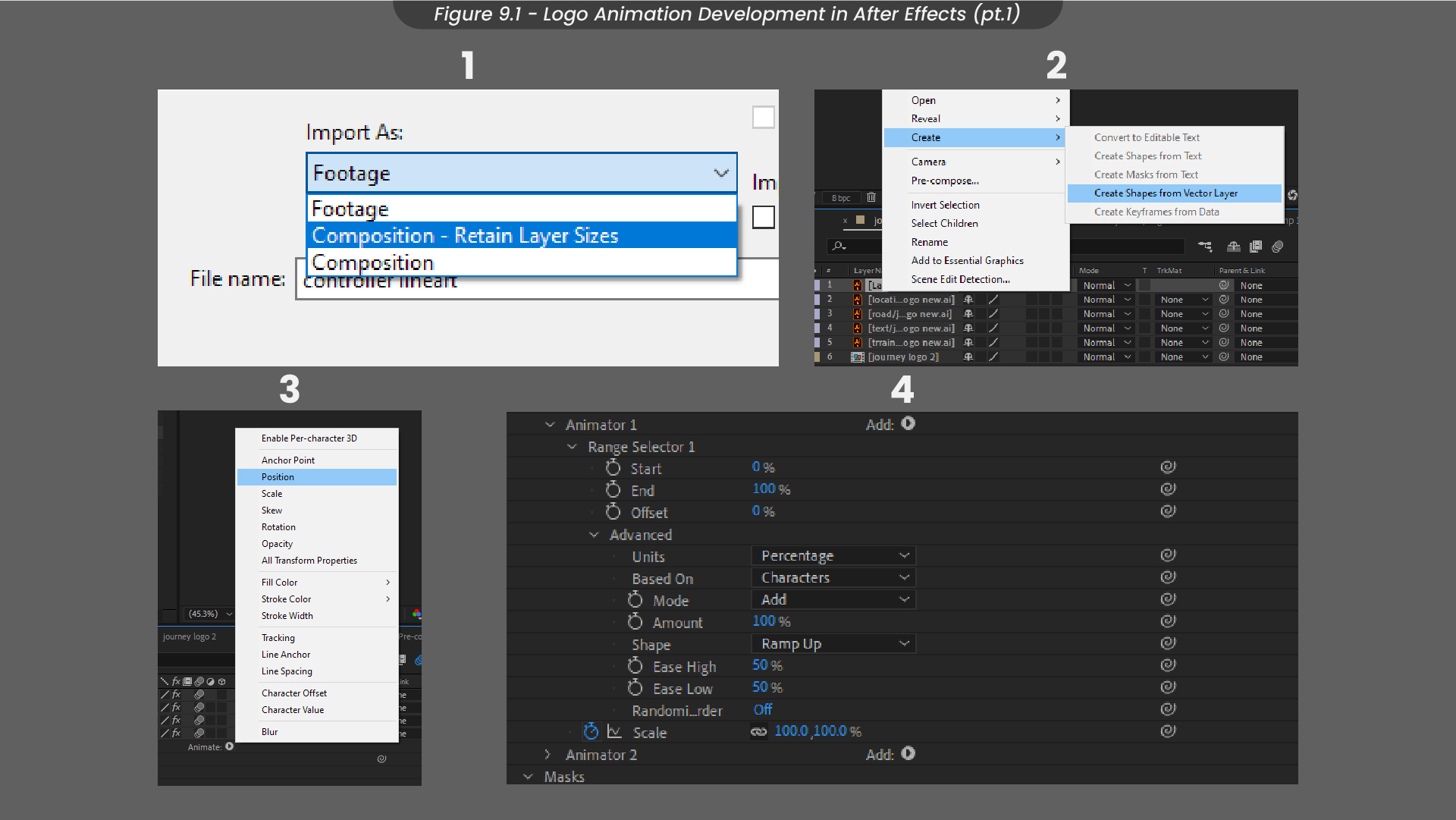Click 'Create Shapes from Vector Layer' menu item
This screenshot has height=820, width=1456.
pyautogui.click(x=1167, y=193)
